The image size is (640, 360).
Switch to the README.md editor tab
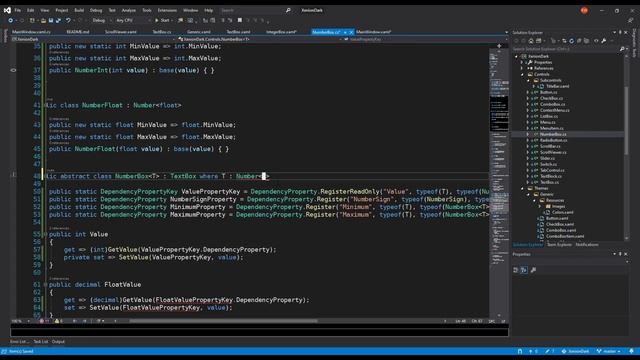tap(78, 32)
